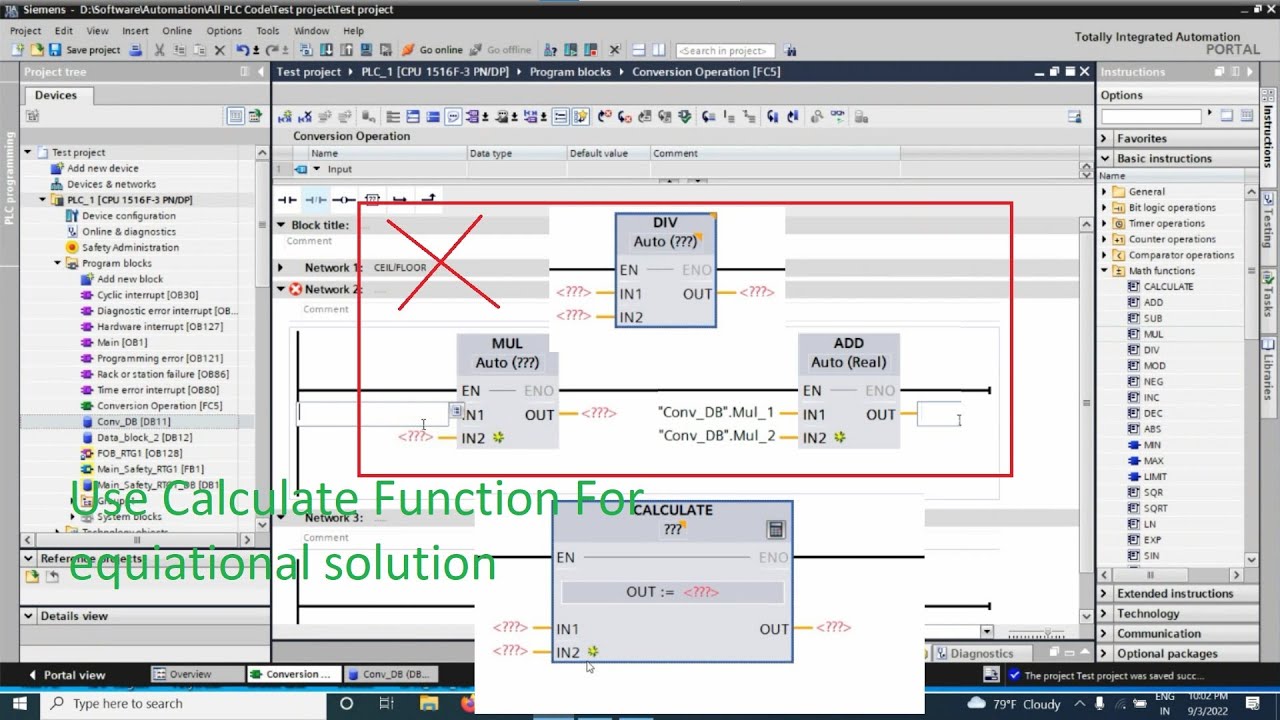The width and height of the screenshot is (1280, 720).
Task: Collapse PLC_1 node in project tree
Action: (x=42, y=200)
